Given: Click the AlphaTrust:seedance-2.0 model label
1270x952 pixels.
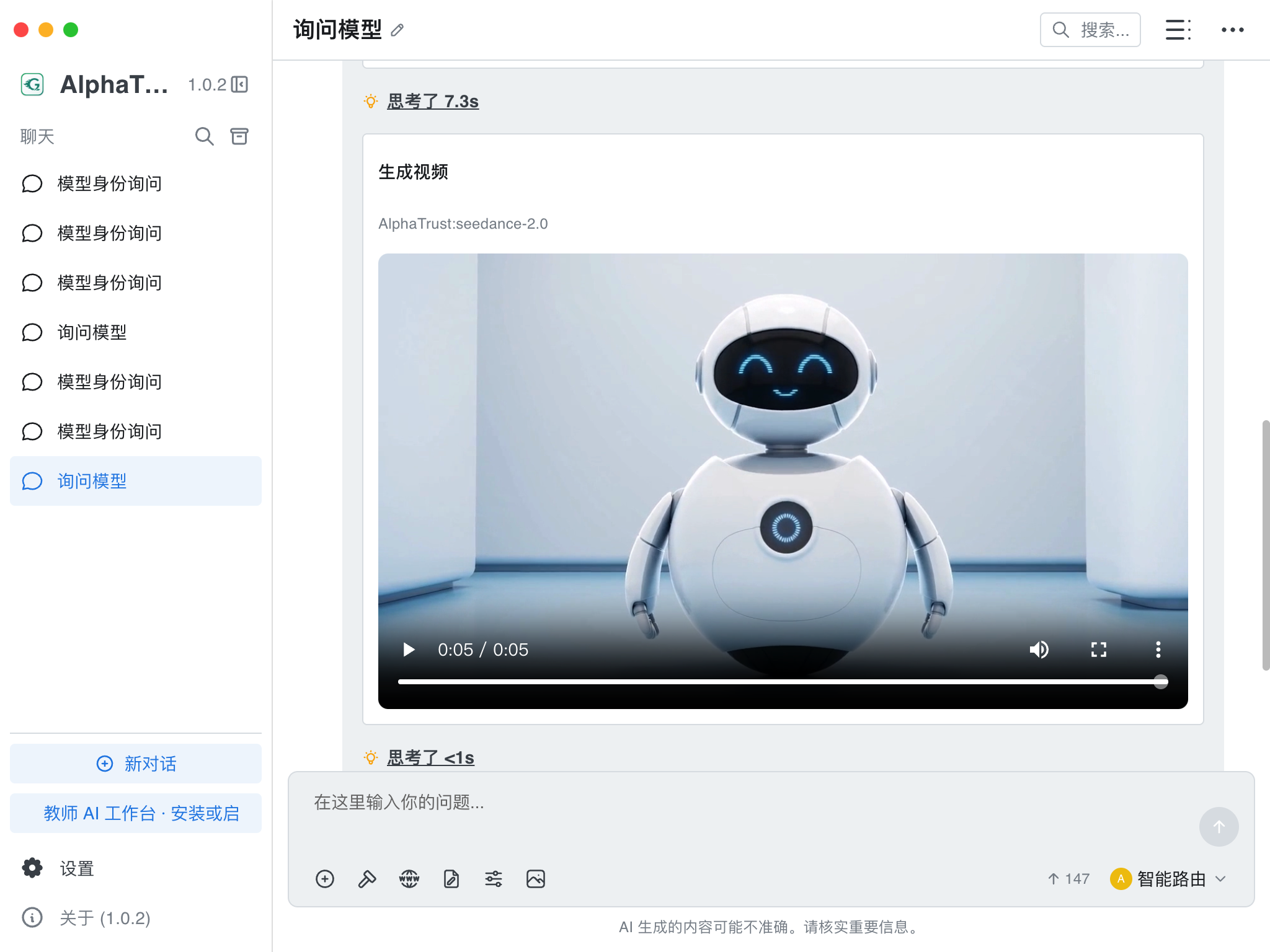Looking at the screenshot, I should click(463, 224).
